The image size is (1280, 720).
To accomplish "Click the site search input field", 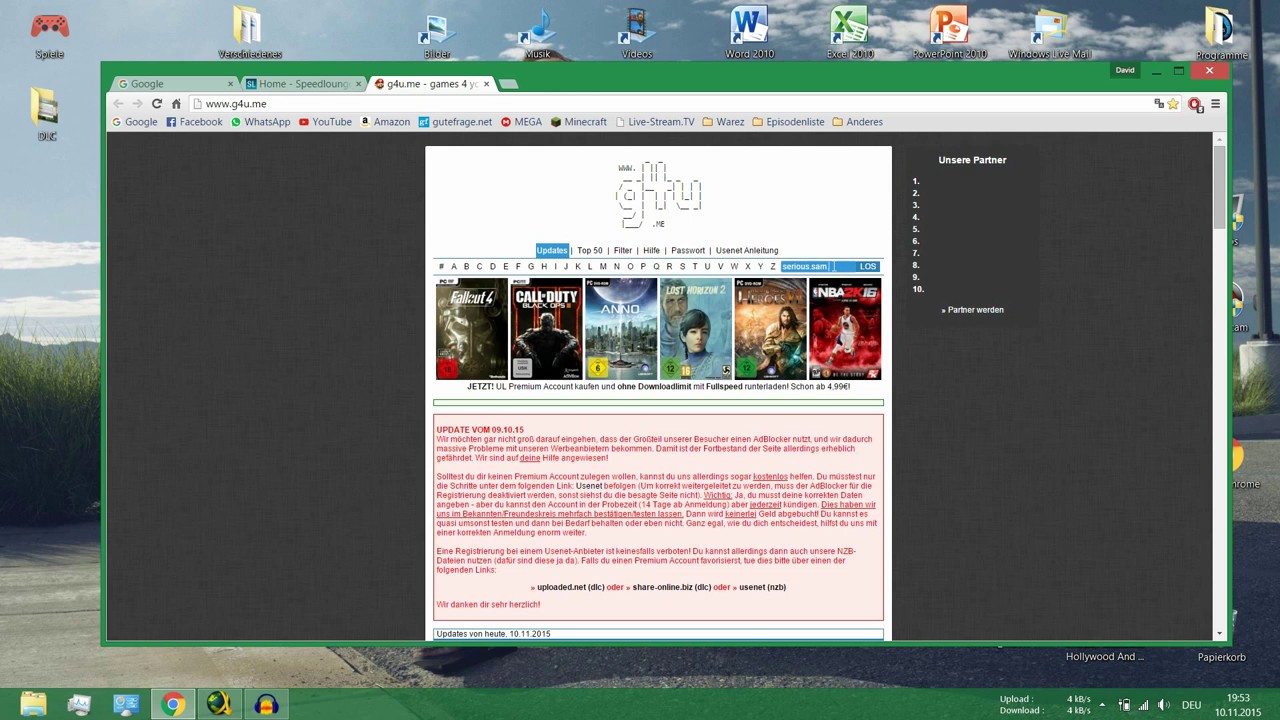I will [x=818, y=267].
